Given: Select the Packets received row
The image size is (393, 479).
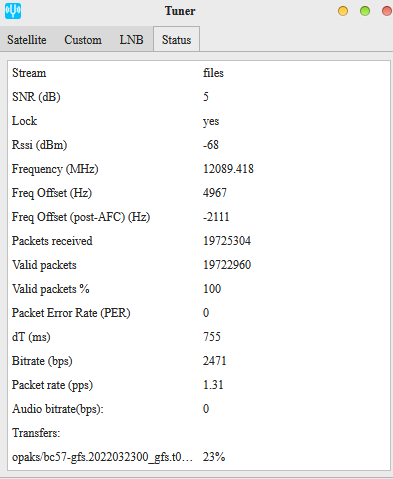Looking at the screenshot, I should point(199,241).
